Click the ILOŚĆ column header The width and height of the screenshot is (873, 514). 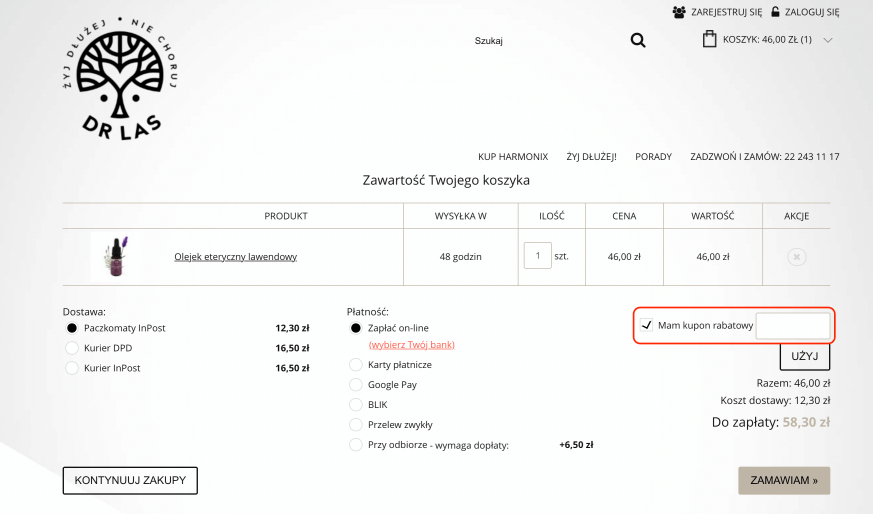[552, 216]
